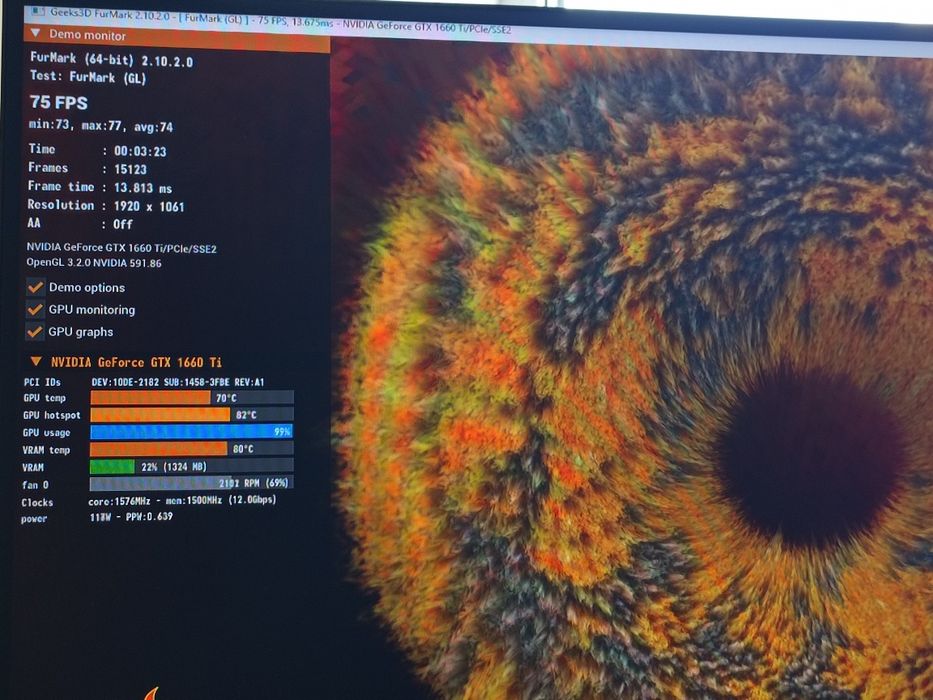Click the OpenGL 3.2.0 NVIDIA 591.86 line
This screenshot has height=700, width=933.
coord(93,262)
